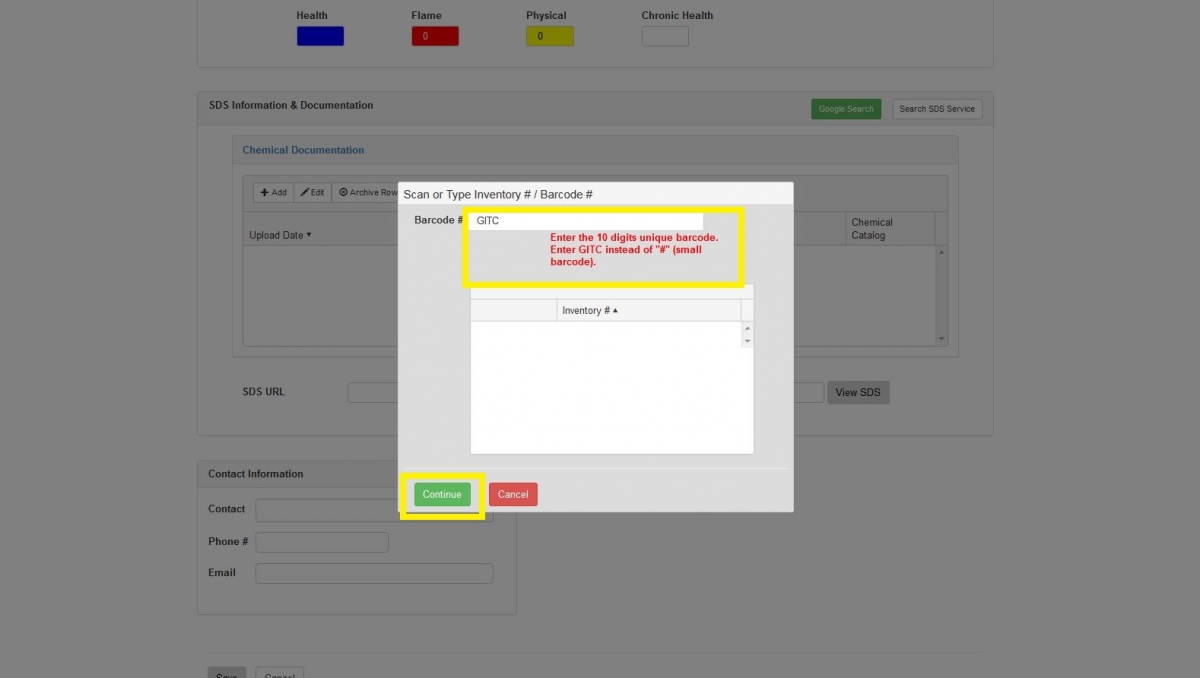This screenshot has width=1200, height=678.
Task: Click the green Continue button
Action: click(442, 494)
